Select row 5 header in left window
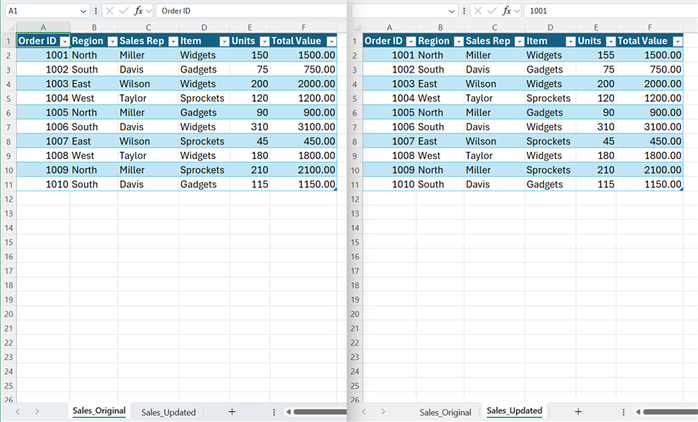The image size is (698, 422). point(8,99)
